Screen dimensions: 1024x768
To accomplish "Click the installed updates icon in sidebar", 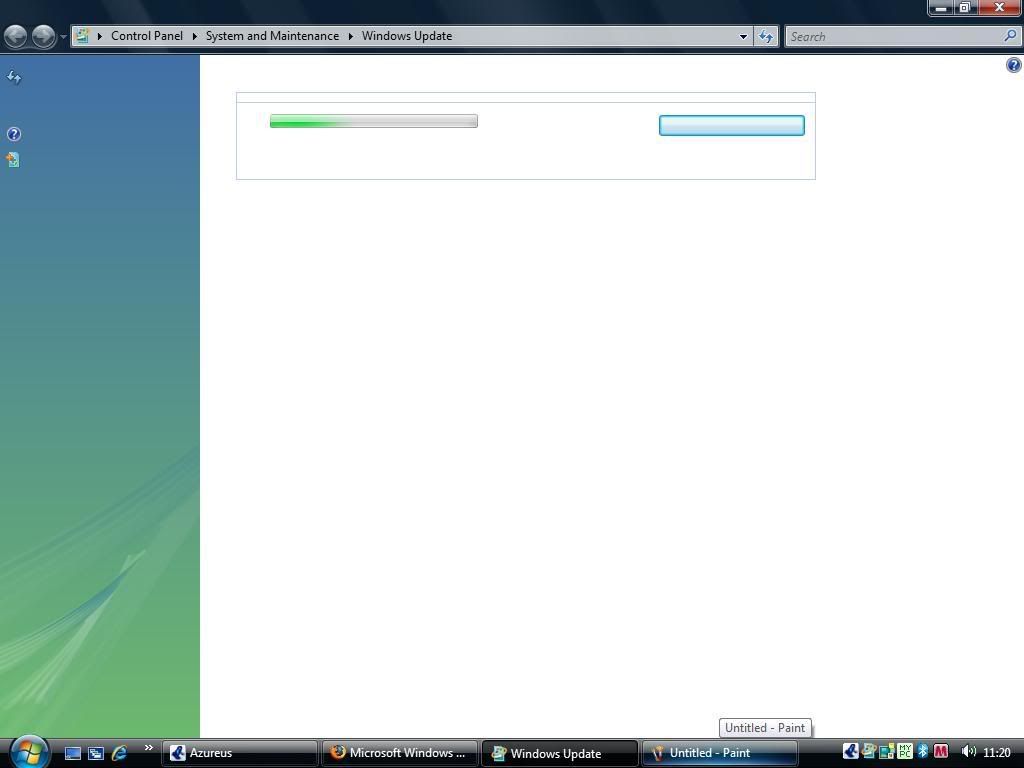I will tap(13, 160).
